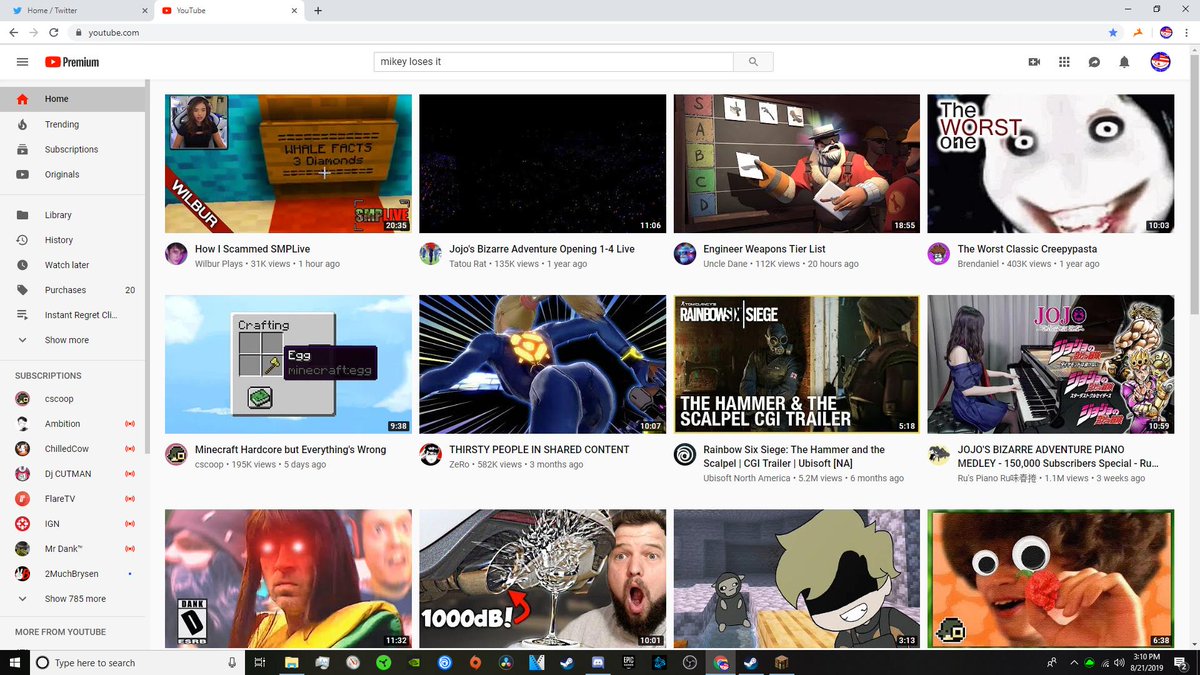Play How I Scammed SMPLive thumbnail
The image size is (1200, 675).
point(288,164)
